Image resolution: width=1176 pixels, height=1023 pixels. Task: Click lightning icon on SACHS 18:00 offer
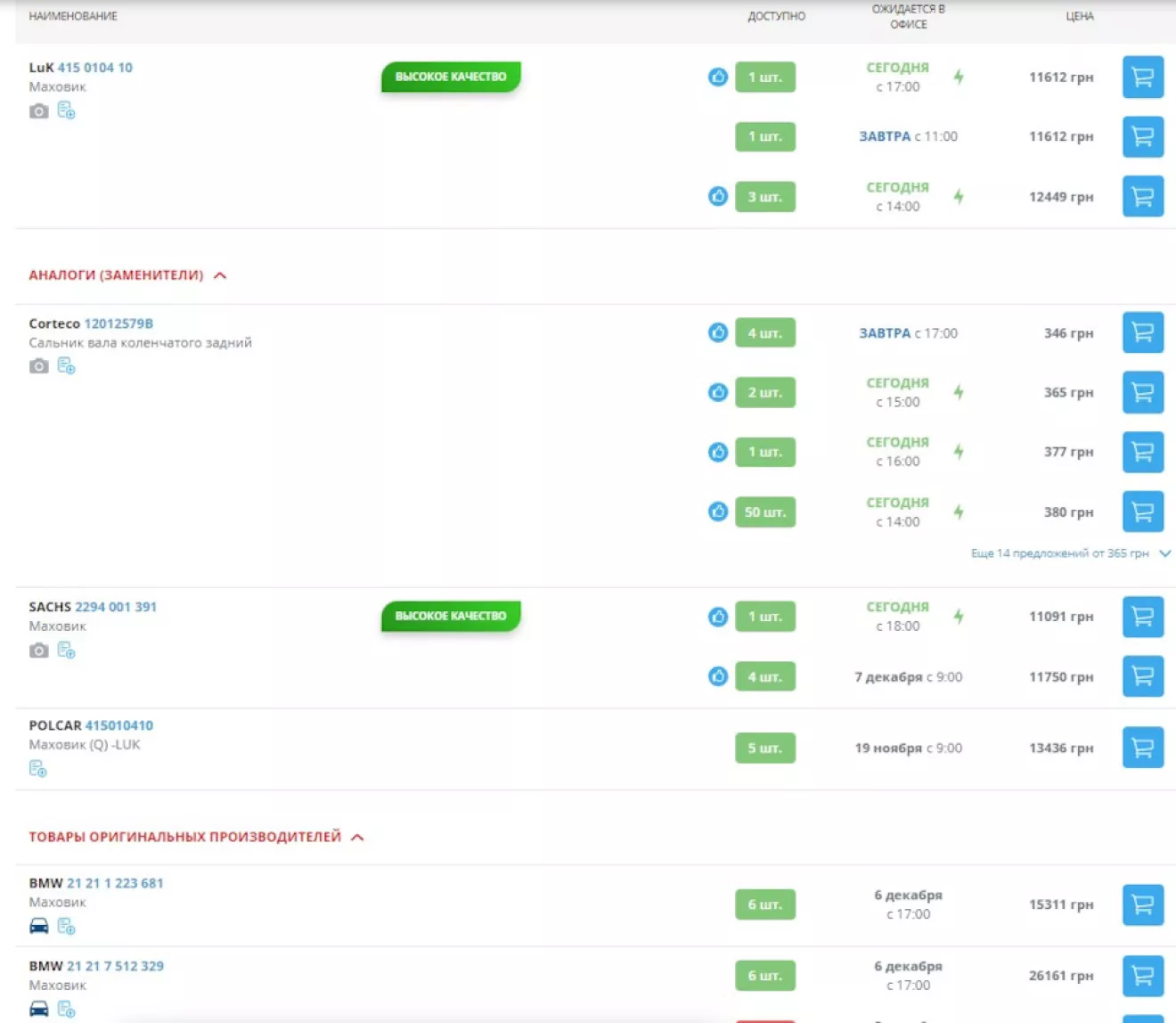click(959, 617)
